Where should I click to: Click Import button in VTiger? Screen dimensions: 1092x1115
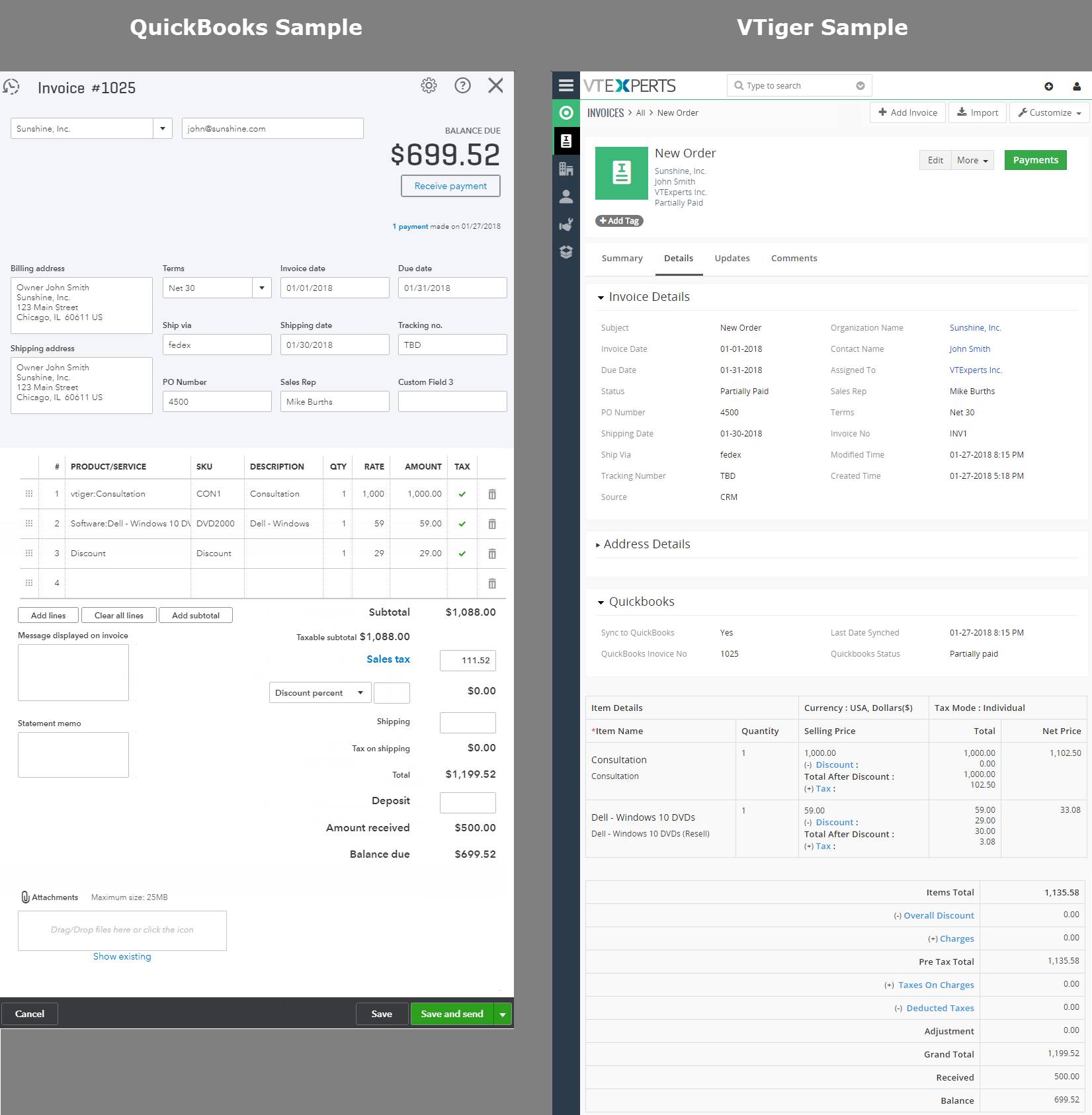click(x=978, y=112)
